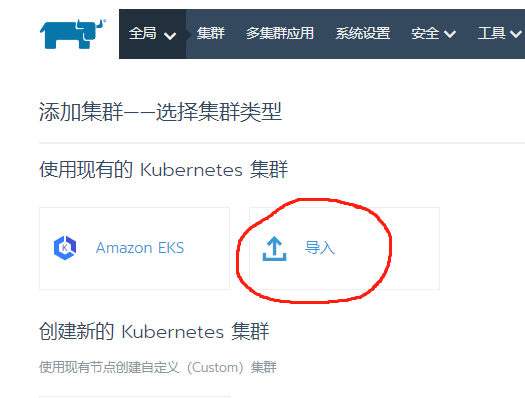
Task: Open the 集群 navigation item
Action: coord(211,33)
